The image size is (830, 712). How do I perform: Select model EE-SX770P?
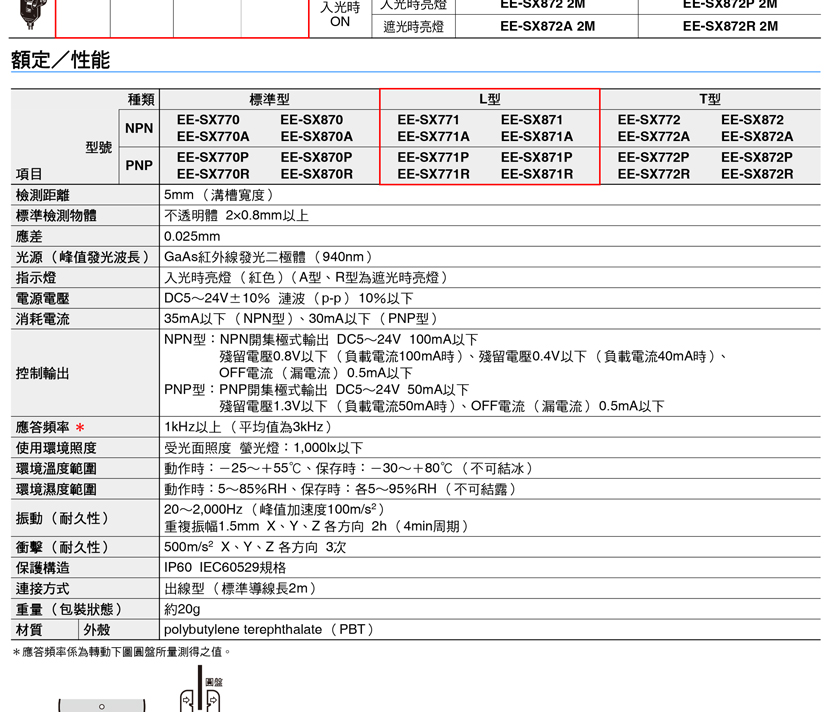(213, 158)
